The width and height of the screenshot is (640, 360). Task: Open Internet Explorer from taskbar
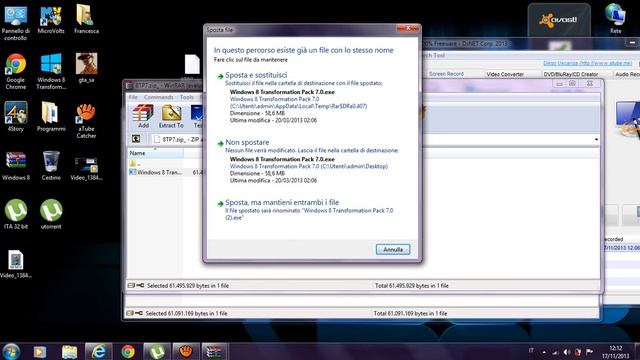click(x=98, y=351)
